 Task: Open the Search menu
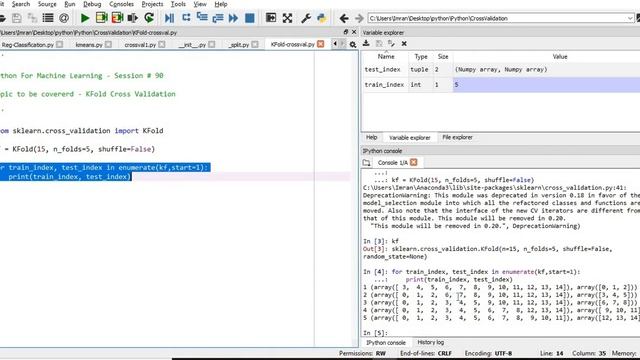[x=21, y=4]
